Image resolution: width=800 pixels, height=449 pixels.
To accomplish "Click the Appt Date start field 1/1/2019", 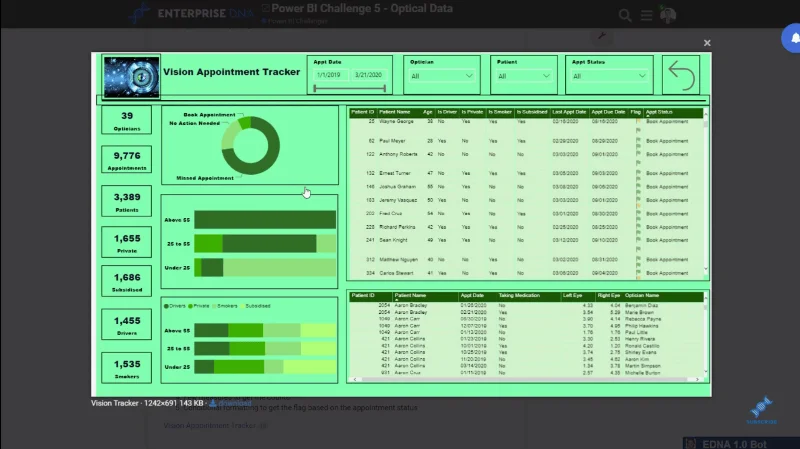I will click(329, 75).
